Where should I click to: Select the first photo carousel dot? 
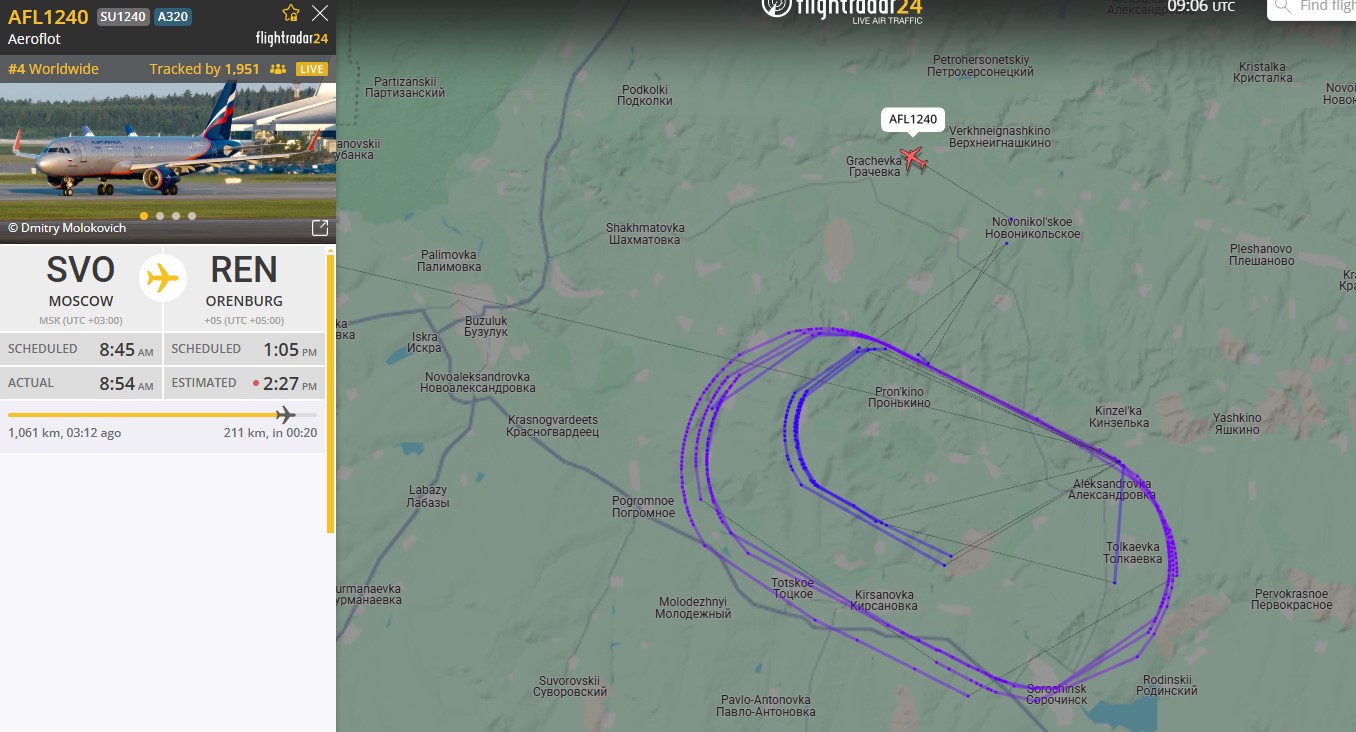144,216
